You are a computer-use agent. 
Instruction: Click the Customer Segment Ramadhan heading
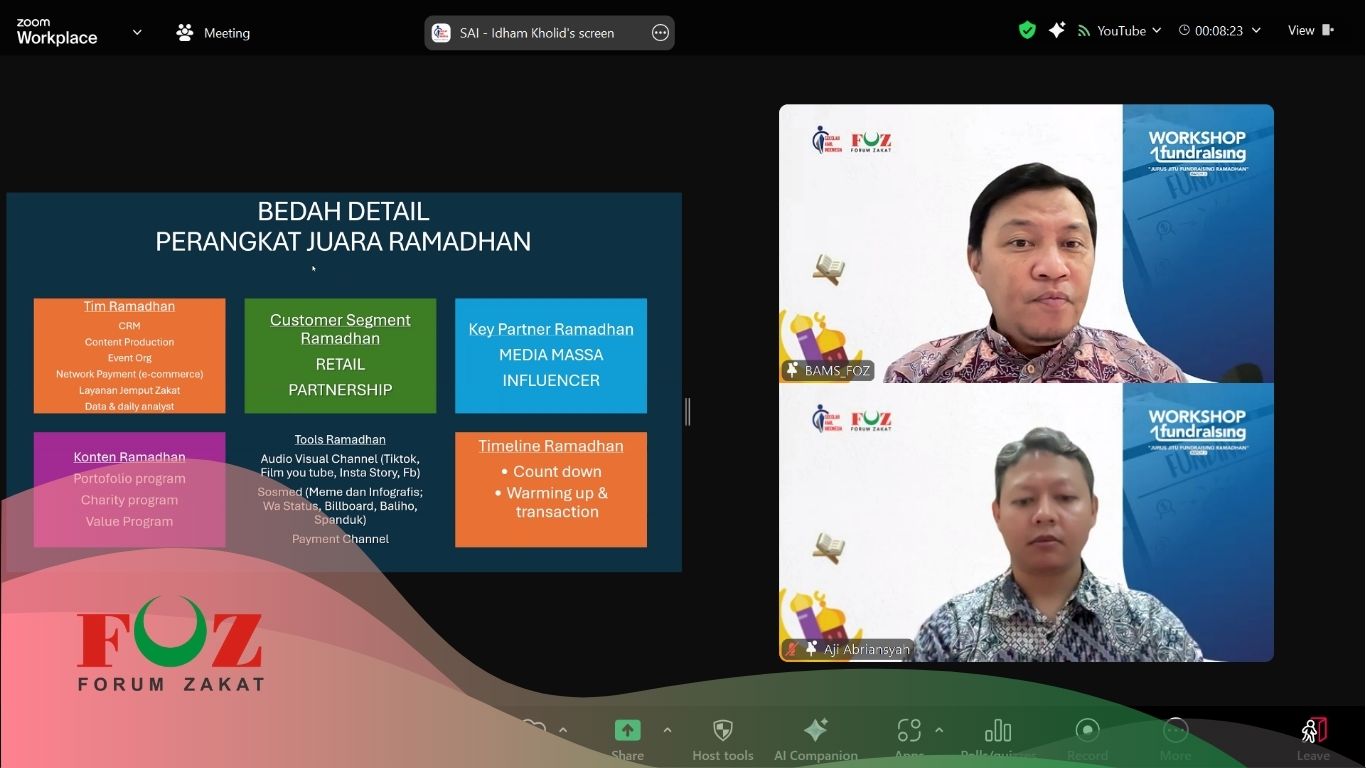340,329
